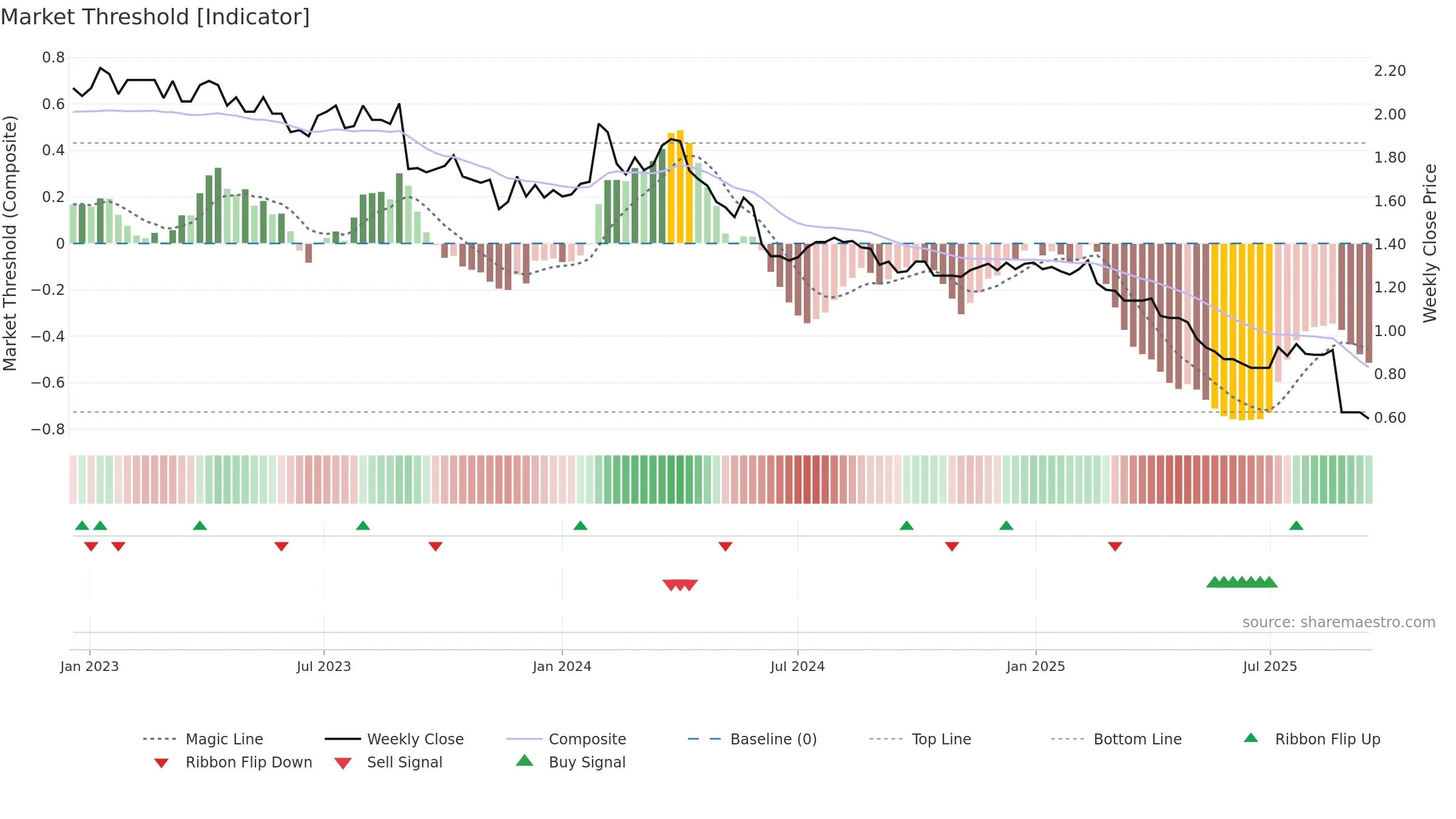
Task: Click the Jul 2023 x-axis label
Action: (324, 666)
